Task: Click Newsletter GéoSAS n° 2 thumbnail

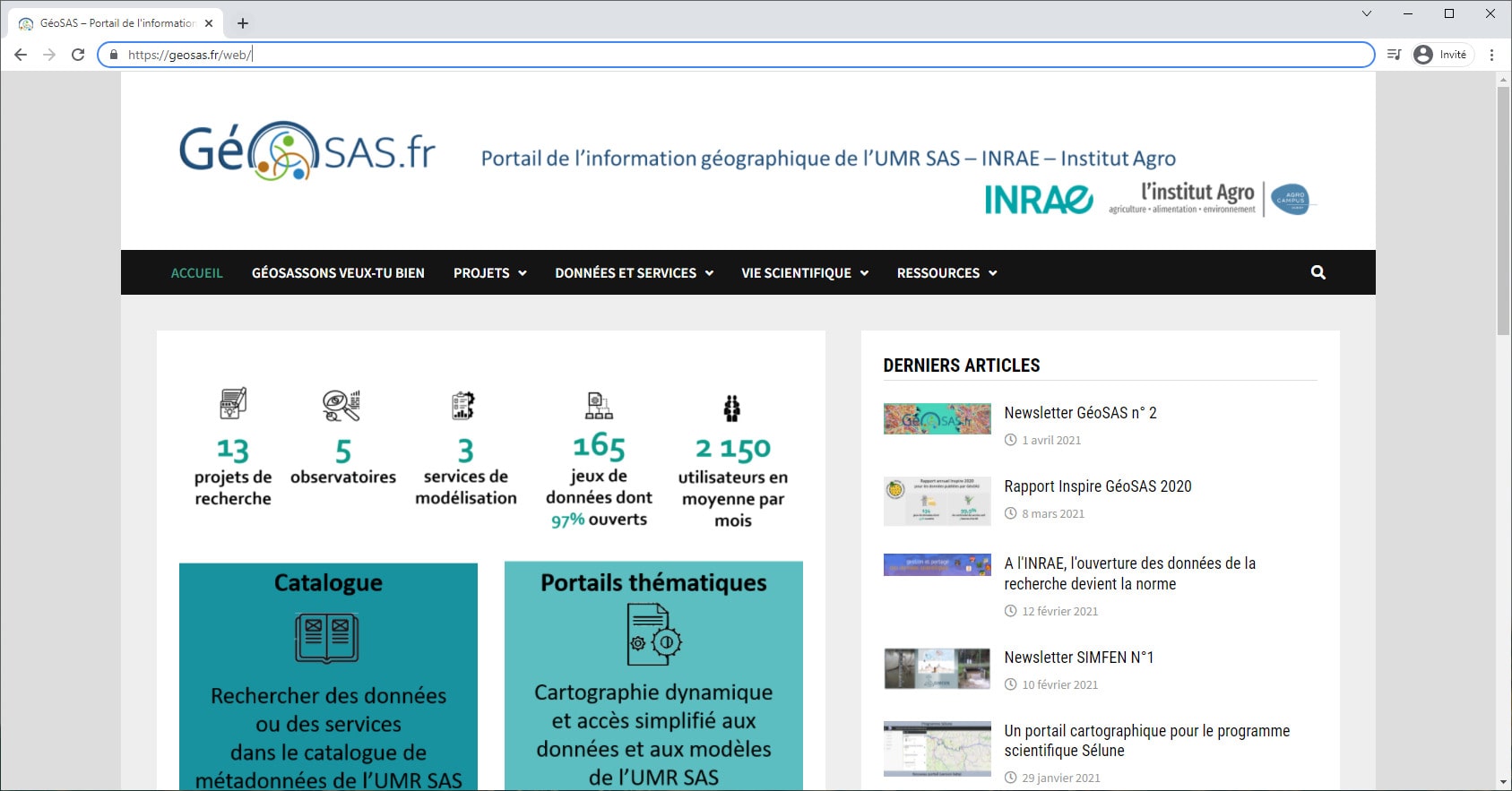Action: coord(937,419)
